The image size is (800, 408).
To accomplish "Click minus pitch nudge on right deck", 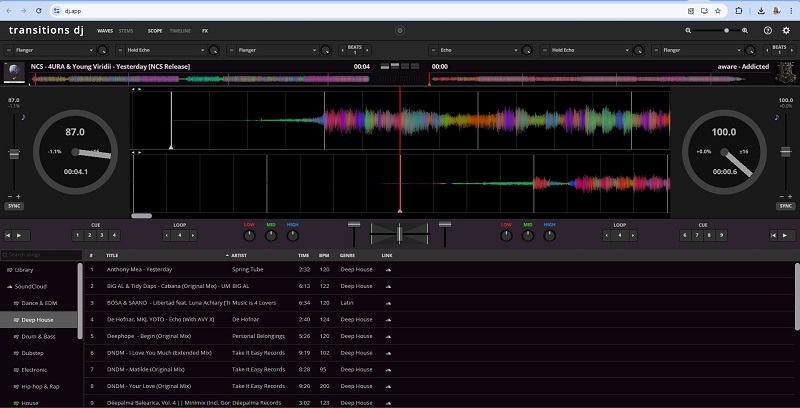I will 781,197.
